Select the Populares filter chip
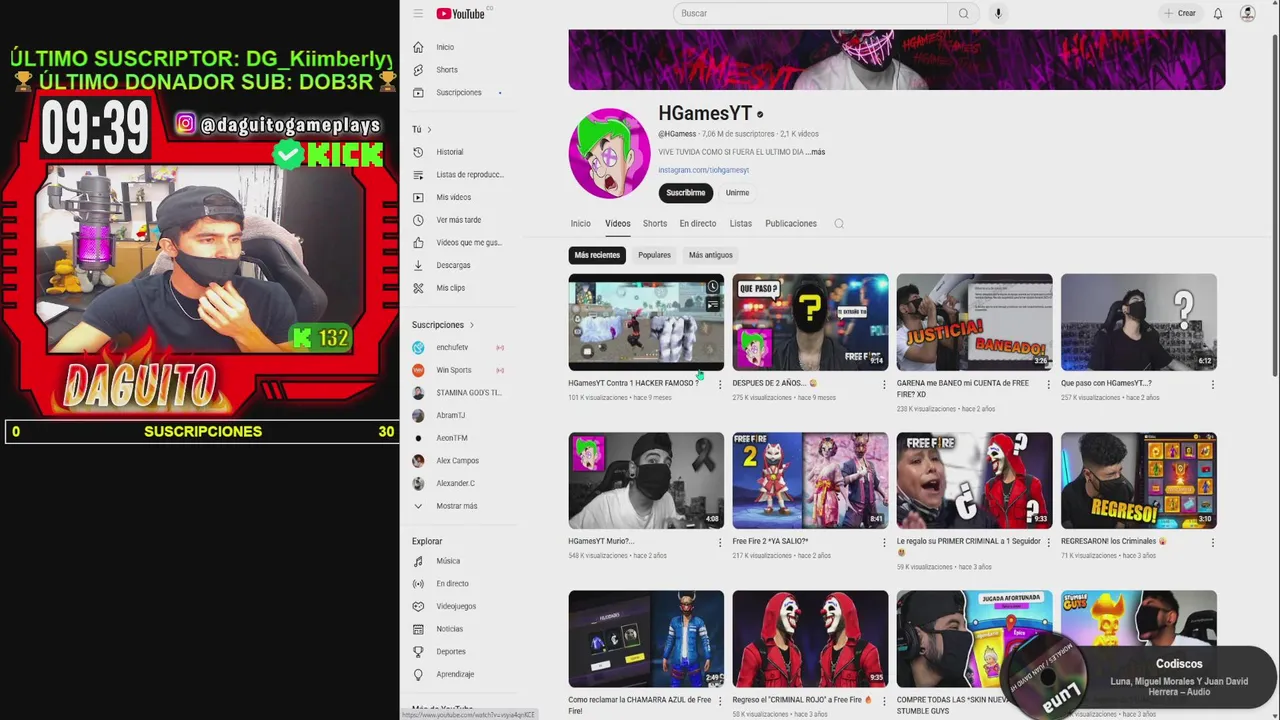This screenshot has height=720, width=1280. click(655, 255)
